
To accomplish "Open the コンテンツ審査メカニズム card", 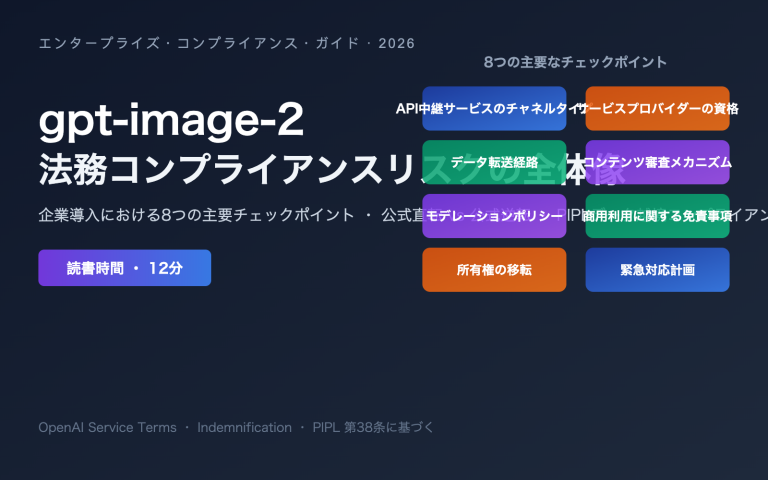I will pyautogui.click(x=657, y=162).
